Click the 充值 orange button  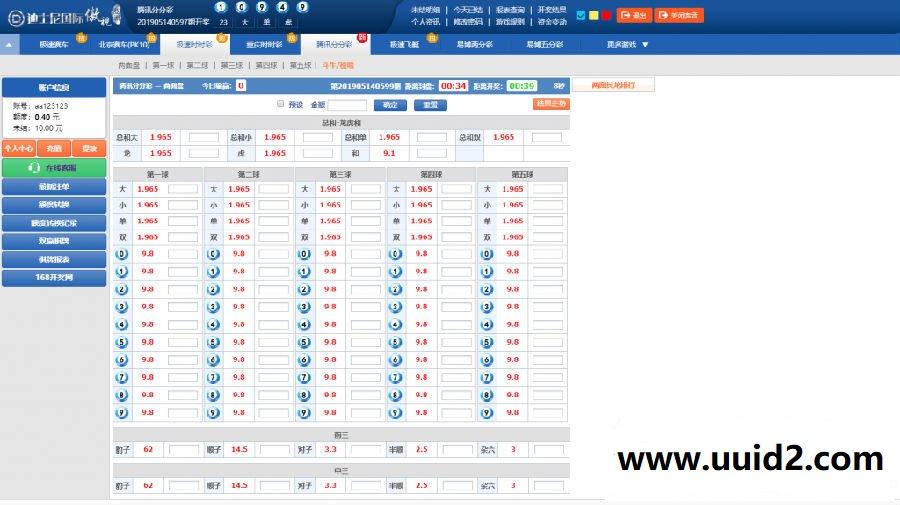click(54, 148)
